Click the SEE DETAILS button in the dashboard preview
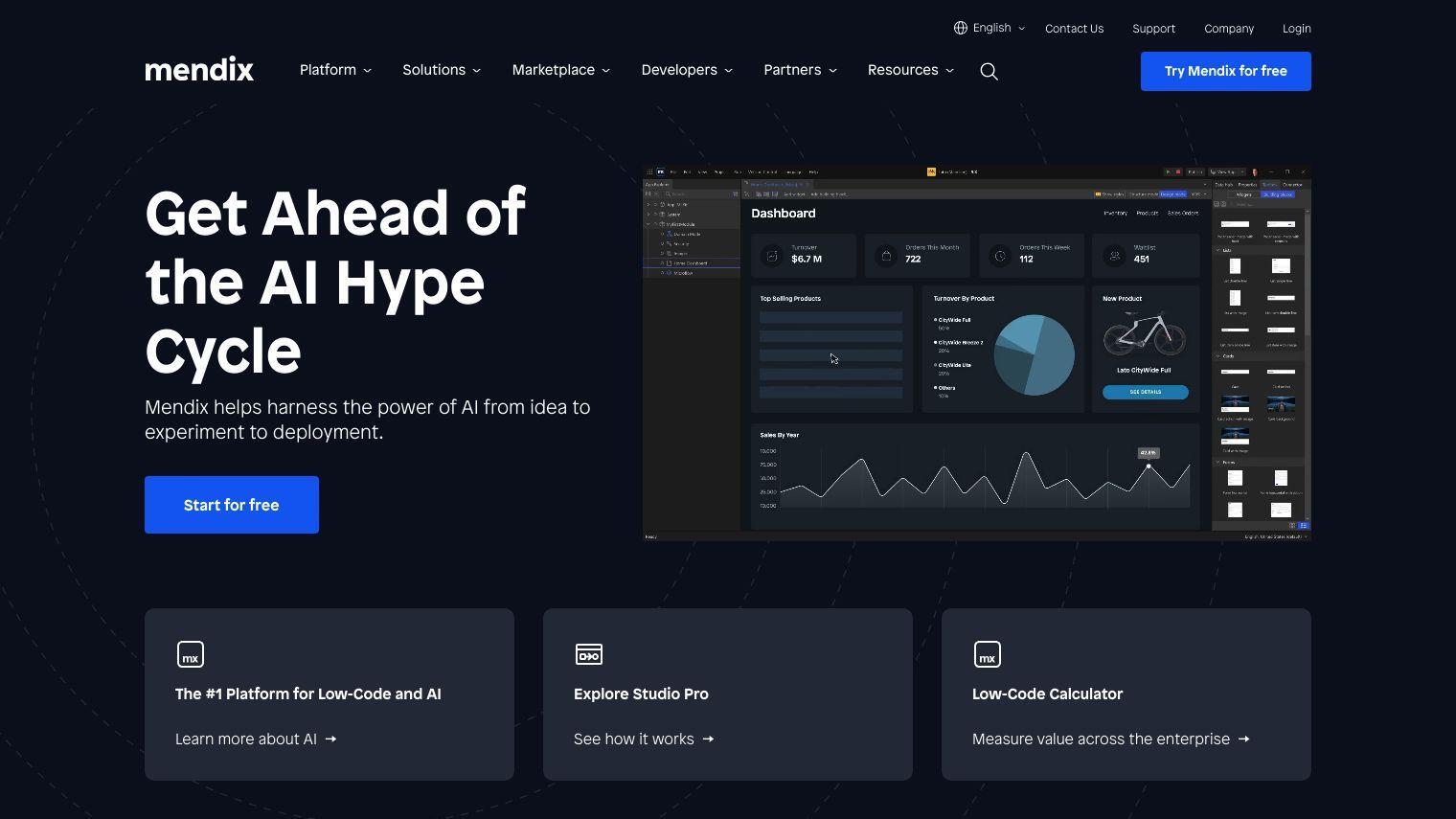 [x=1145, y=392]
